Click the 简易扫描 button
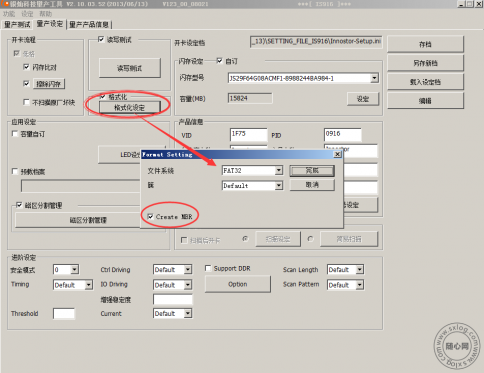This screenshot has height=373, width=484. point(349,239)
